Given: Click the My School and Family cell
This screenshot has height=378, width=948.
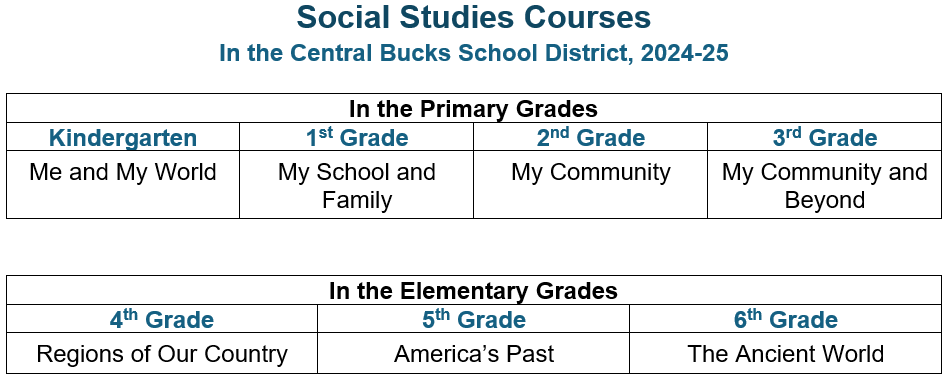Looking at the screenshot, I should pyautogui.click(x=357, y=186).
